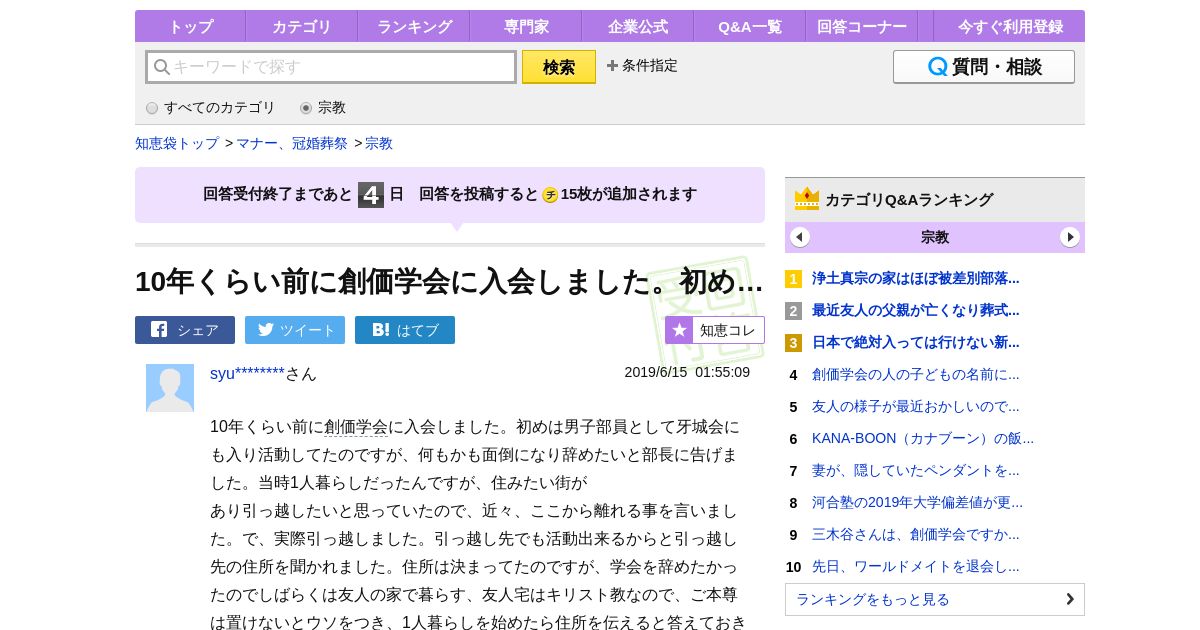
Task: Open the Q&A一覧 tab
Action: (750, 26)
